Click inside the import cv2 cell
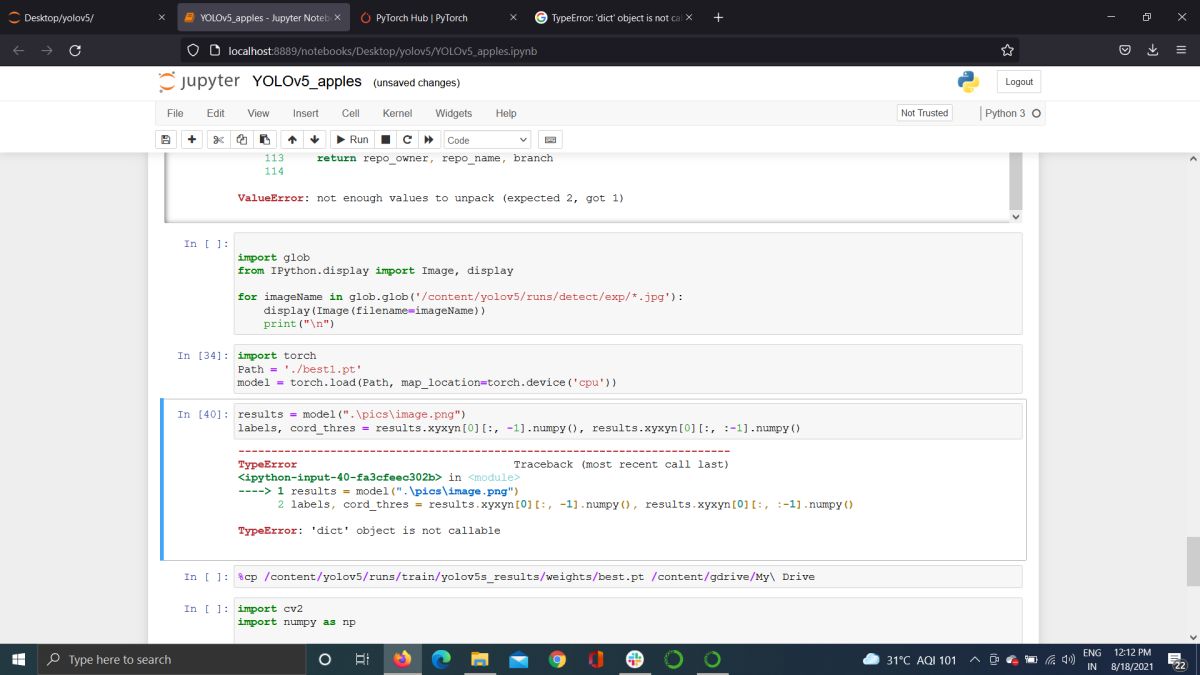The height and width of the screenshot is (675, 1200). tap(628, 620)
